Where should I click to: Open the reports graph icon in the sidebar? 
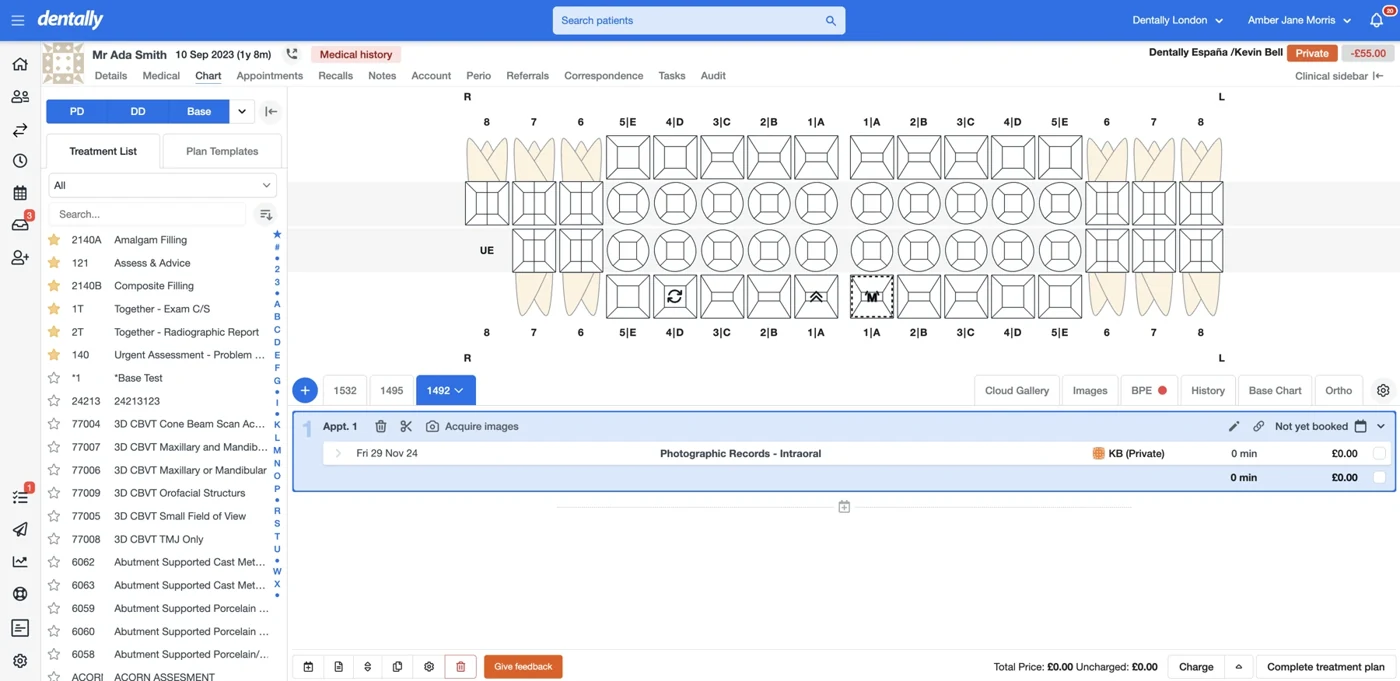coord(20,561)
